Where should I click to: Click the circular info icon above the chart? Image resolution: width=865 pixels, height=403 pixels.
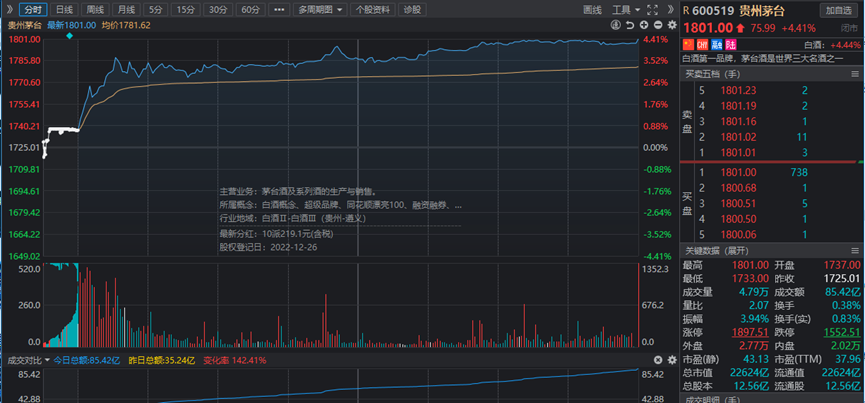(615, 25)
